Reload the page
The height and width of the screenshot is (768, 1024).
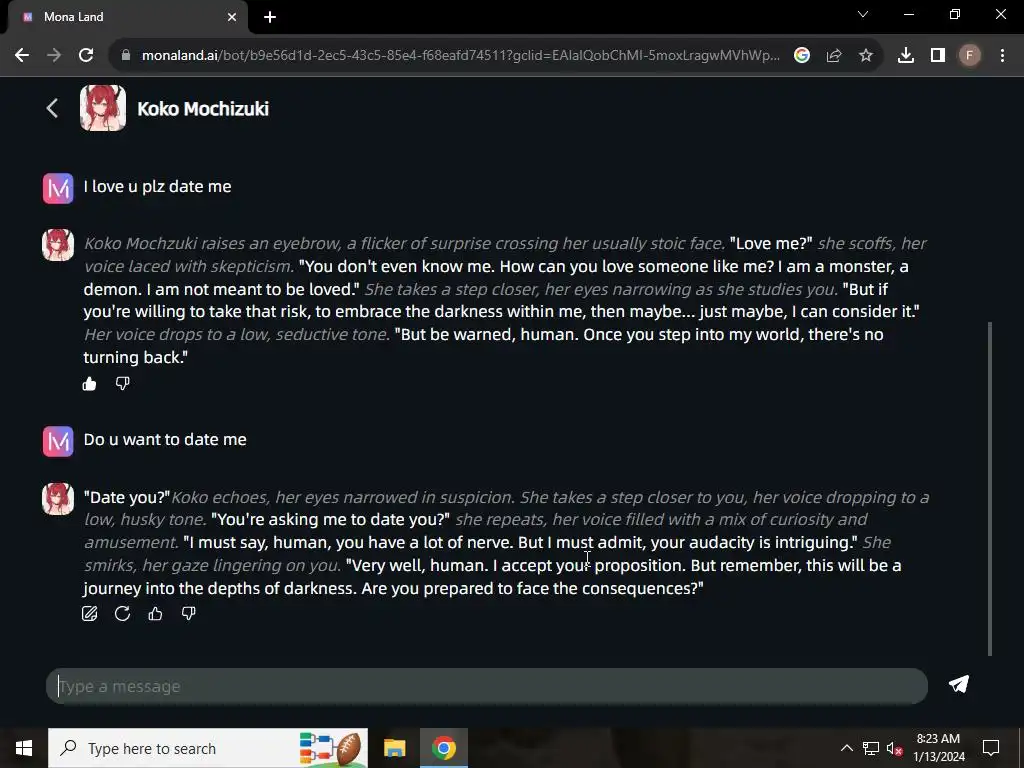86,56
